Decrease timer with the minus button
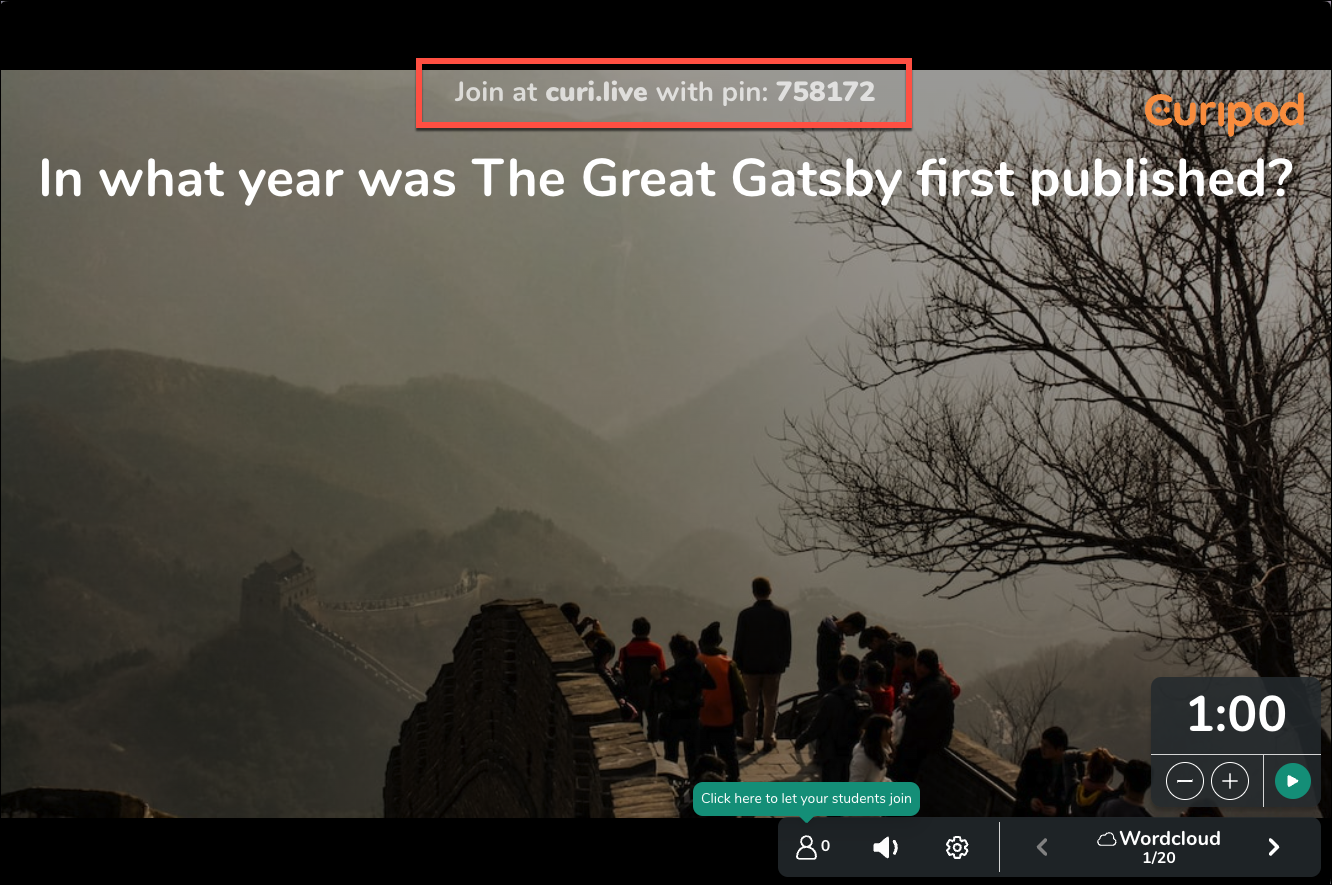 click(x=1185, y=781)
